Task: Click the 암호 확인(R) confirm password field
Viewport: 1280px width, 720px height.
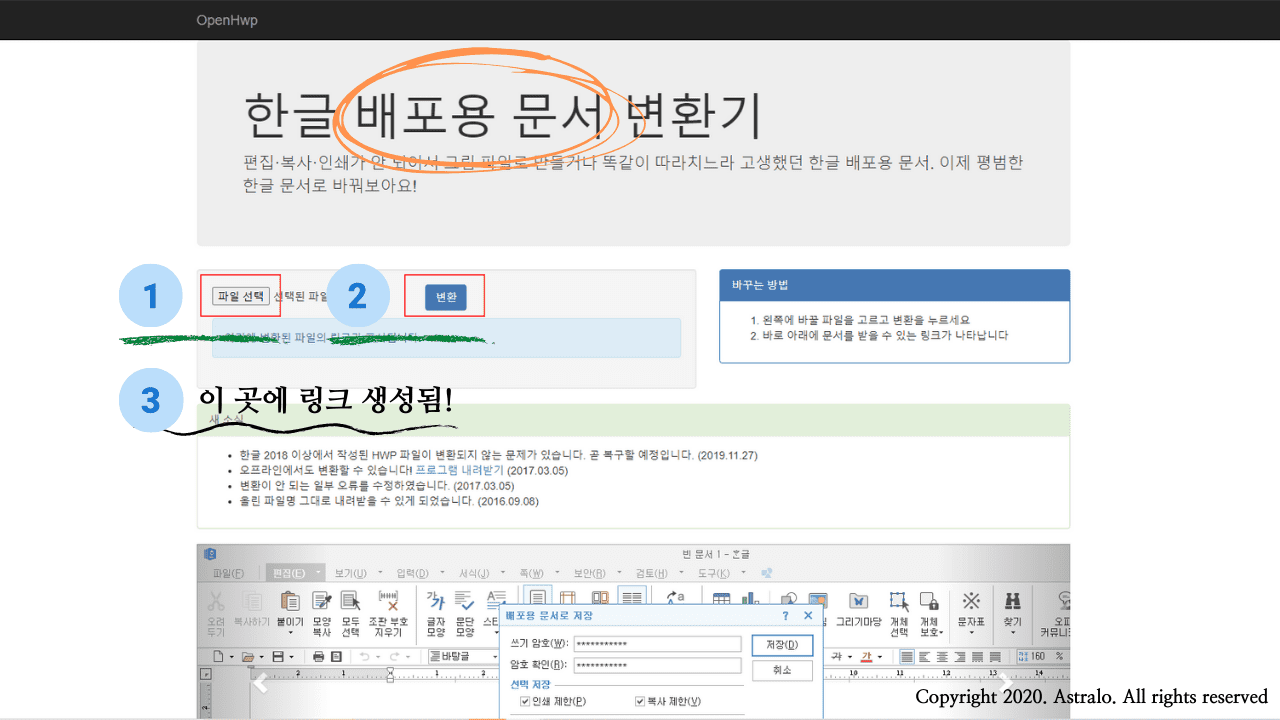Action: point(657,665)
